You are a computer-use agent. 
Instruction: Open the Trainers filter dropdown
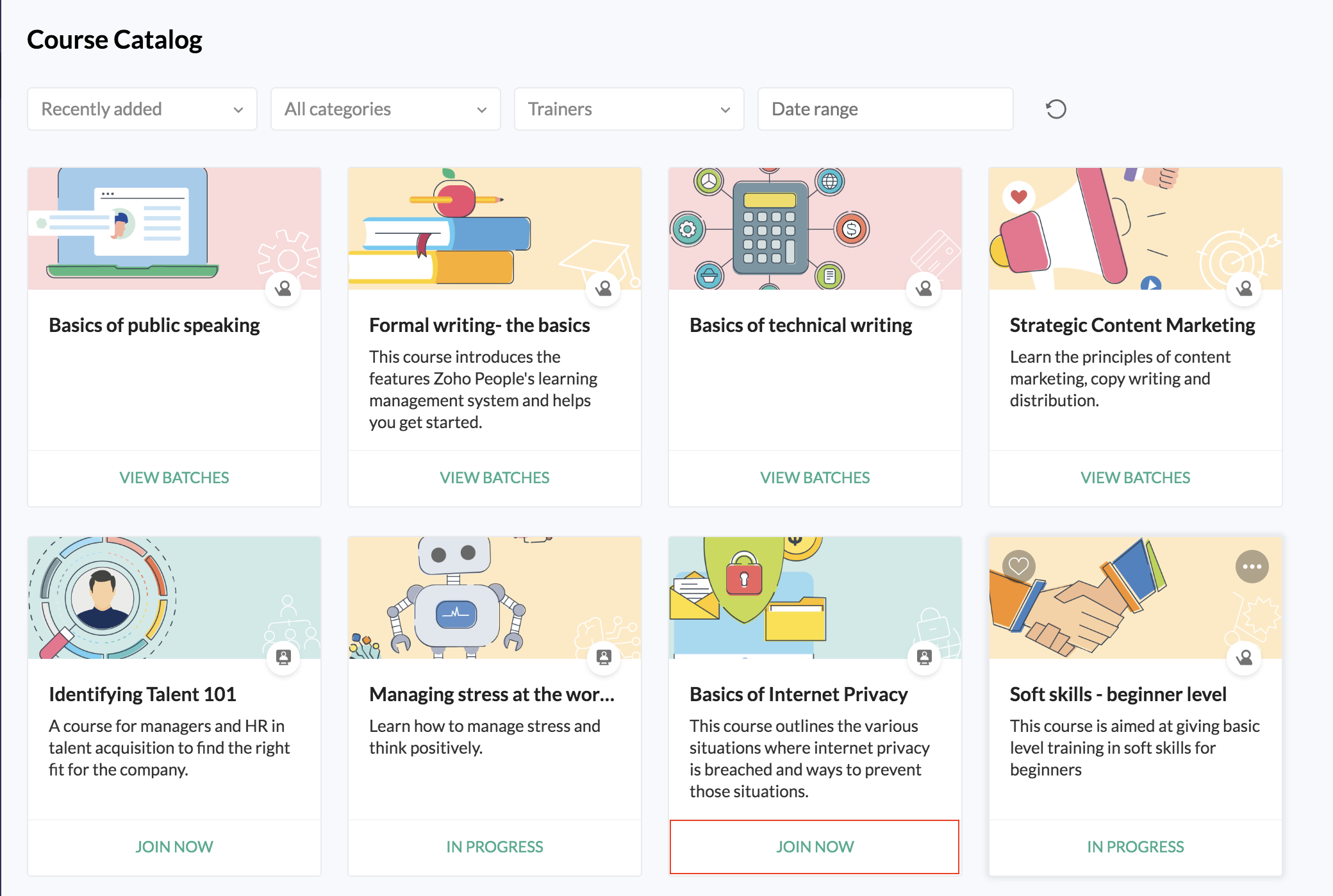tap(629, 109)
